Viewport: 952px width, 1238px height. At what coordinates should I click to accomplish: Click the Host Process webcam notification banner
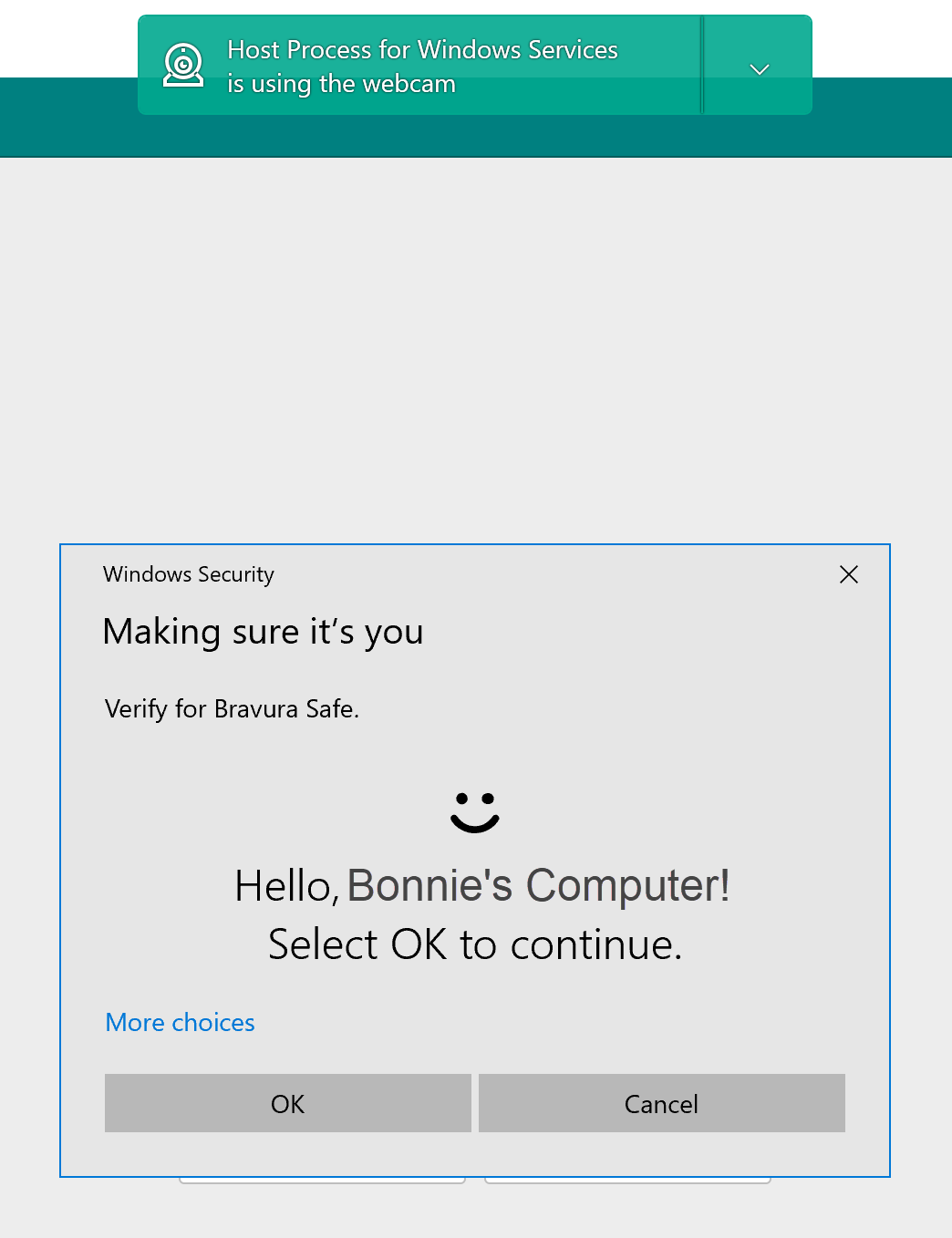click(419, 64)
